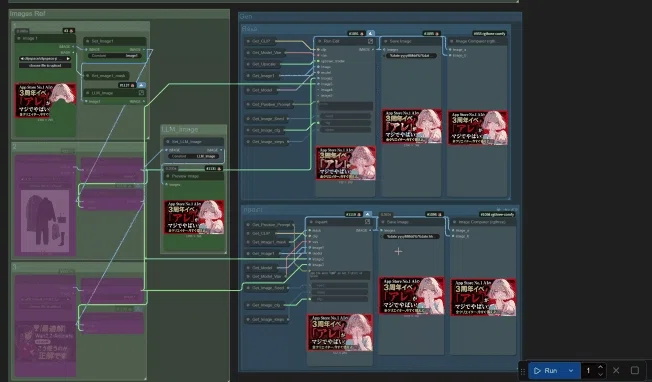
Task: Select the Set_image1_mask node
Action: [x=106, y=76]
